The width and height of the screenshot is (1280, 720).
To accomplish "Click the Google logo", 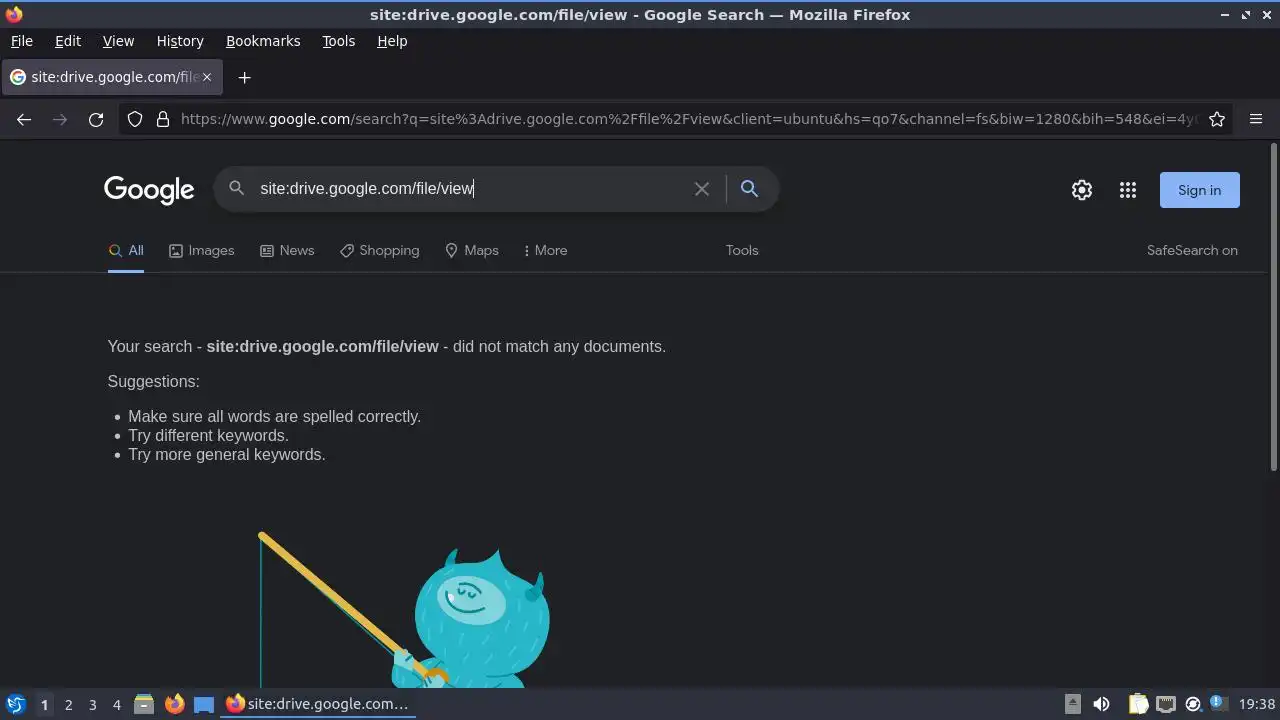I will coord(149,190).
